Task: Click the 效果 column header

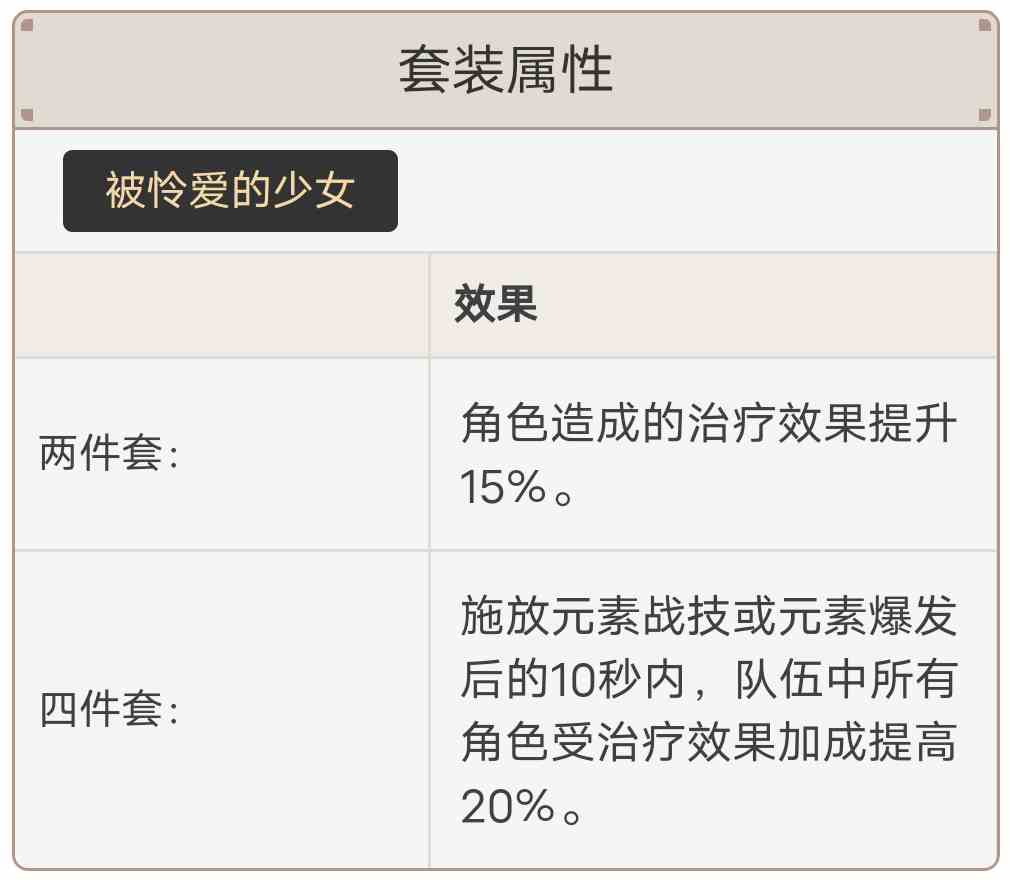Action: point(495,303)
